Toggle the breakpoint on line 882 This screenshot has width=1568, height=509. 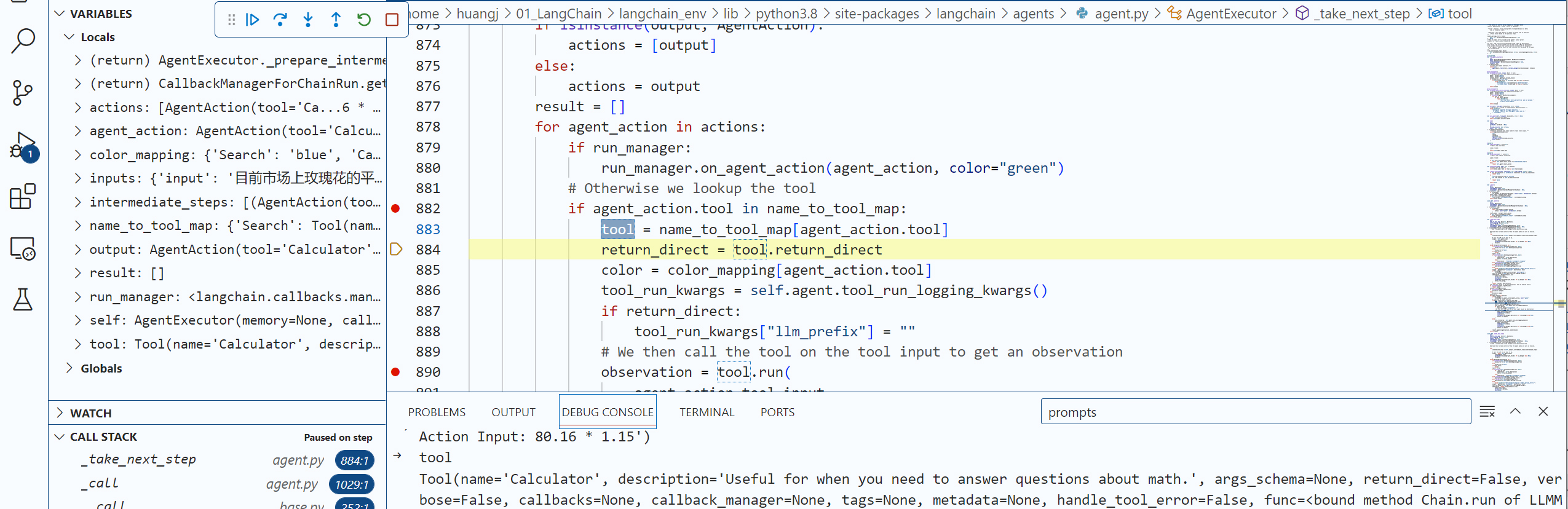click(396, 209)
